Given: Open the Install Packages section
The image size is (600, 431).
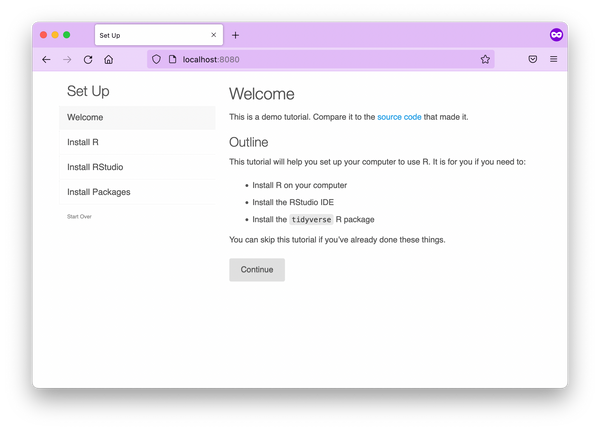Looking at the screenshot, I should [137, 192].
